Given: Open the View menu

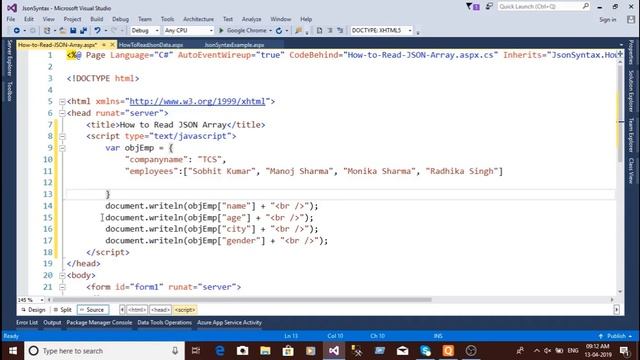Looking at the screenshot, I should coord(49,19).
